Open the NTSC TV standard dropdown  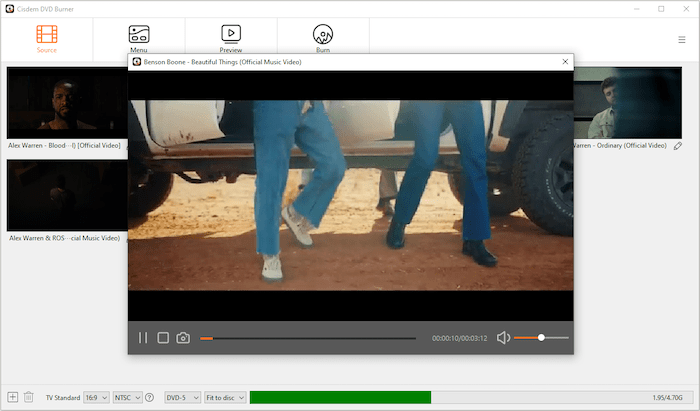click(x=128, y=397)
